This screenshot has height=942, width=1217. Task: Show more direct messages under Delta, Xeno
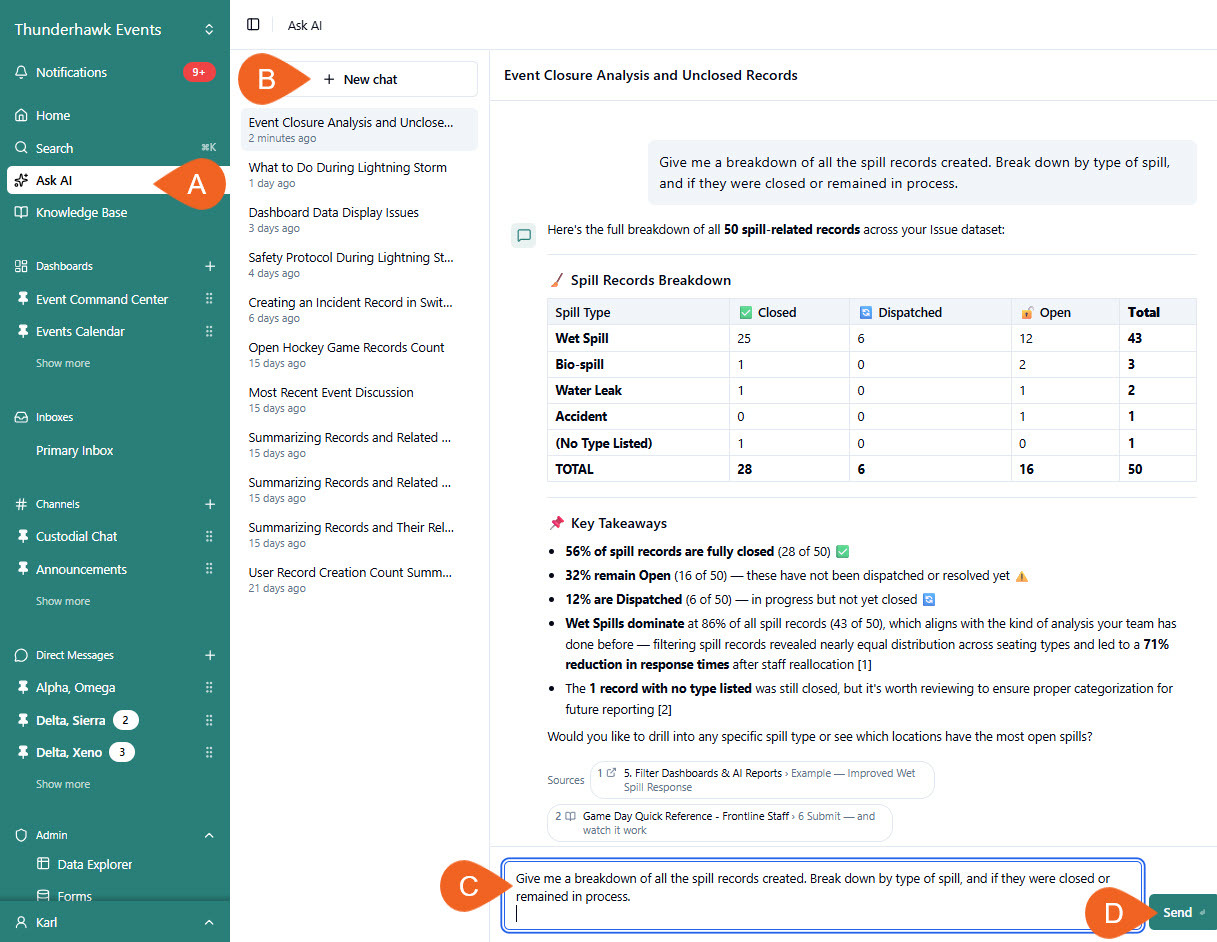point(63,784)
